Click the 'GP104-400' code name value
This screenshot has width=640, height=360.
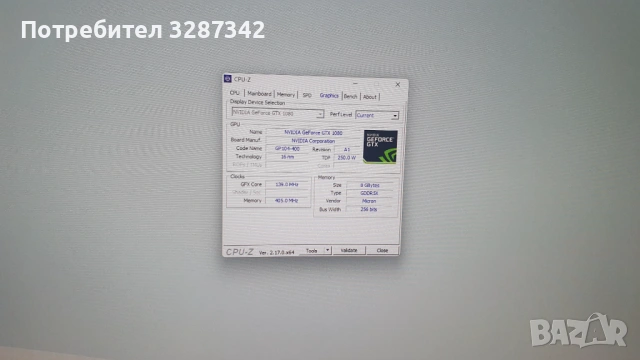[x=287, y=149]
